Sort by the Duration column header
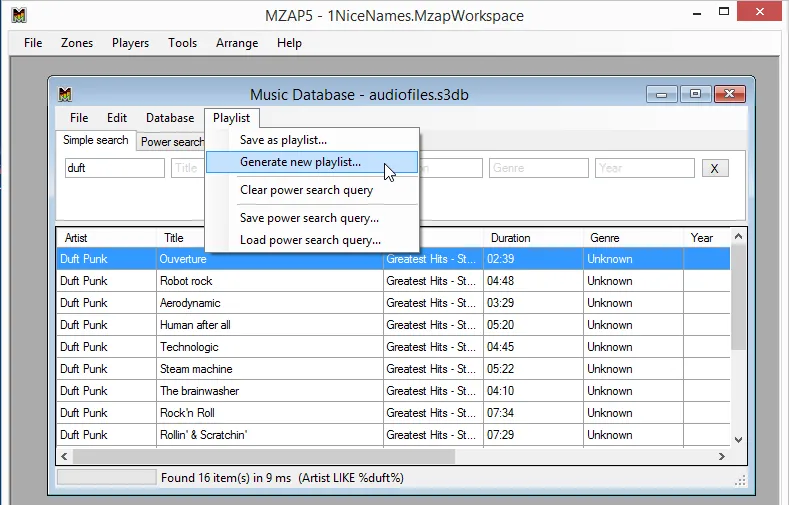The image size is (789, 505). click(533, 238)
